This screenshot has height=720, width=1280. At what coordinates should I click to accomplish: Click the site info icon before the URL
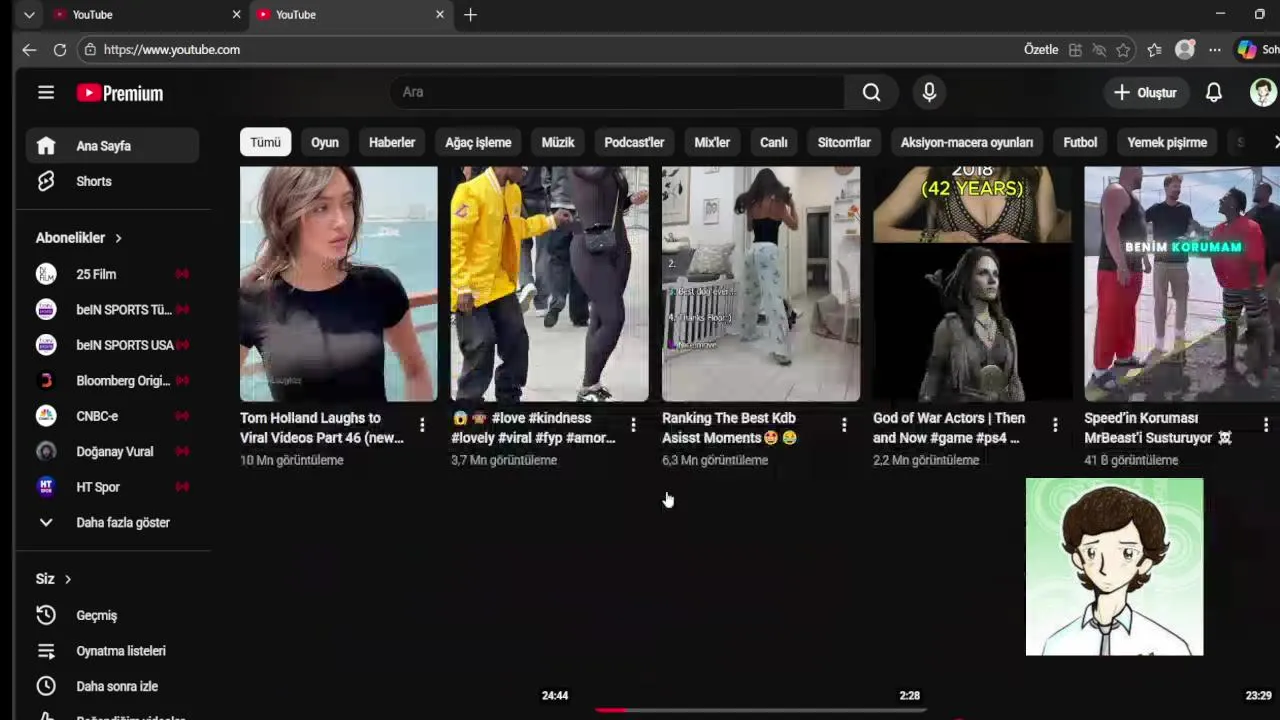pyautogui.click(x=90, y=50)
